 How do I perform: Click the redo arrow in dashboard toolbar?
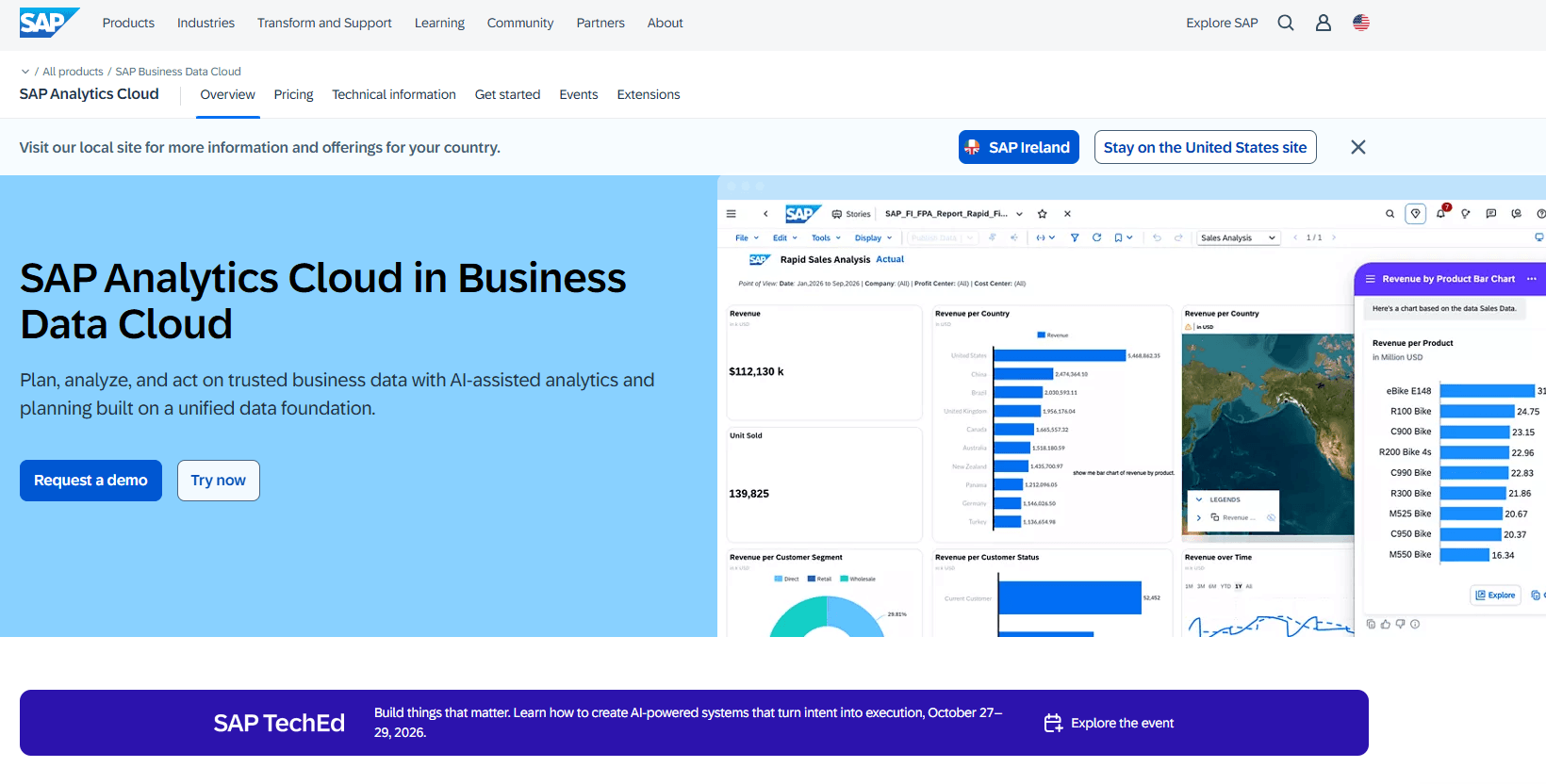(x=1178, y=238)
